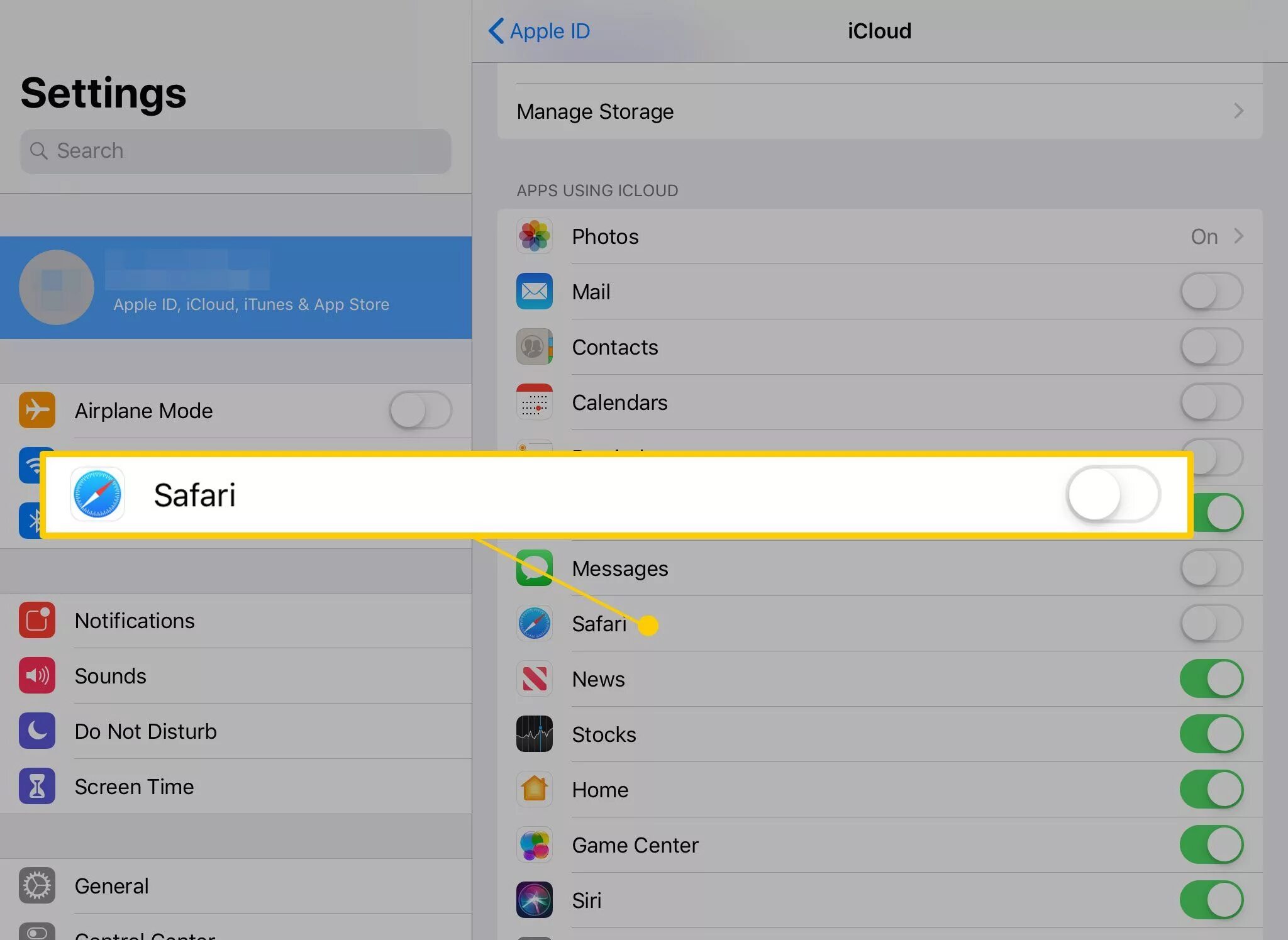Enable the Mail iCloud switch
The height and width of the screenshot is (940, 1288).
(x=1211, y=292)
